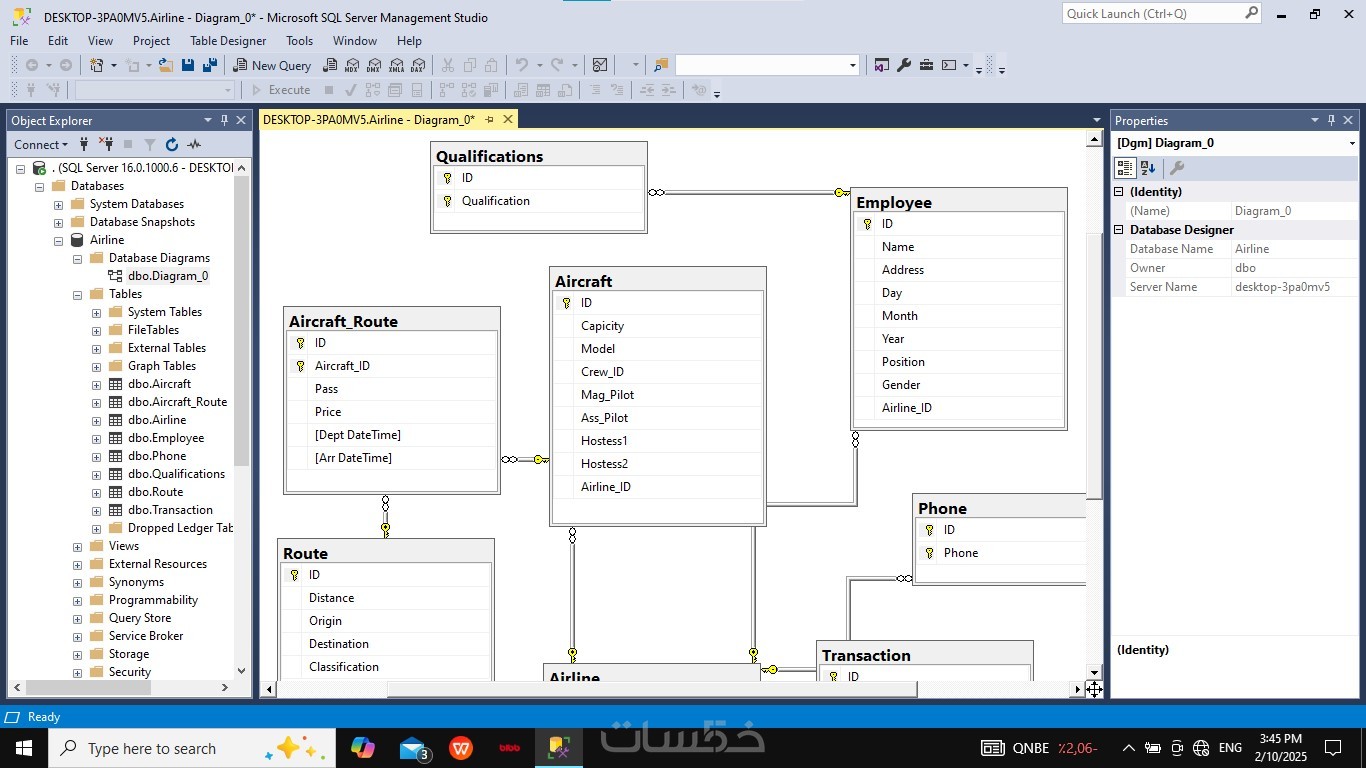This screenshot has height=768, width=1366.
Task: Click the Find in Files icon
Action: coord(660,65)
